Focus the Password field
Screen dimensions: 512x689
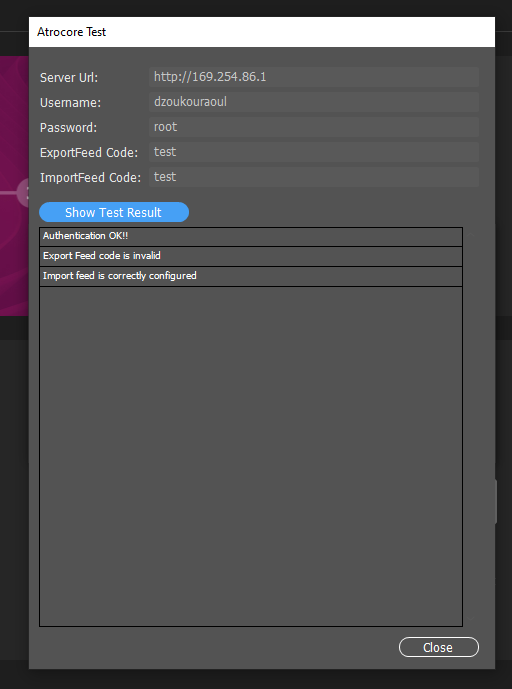(x=313, y=127)
